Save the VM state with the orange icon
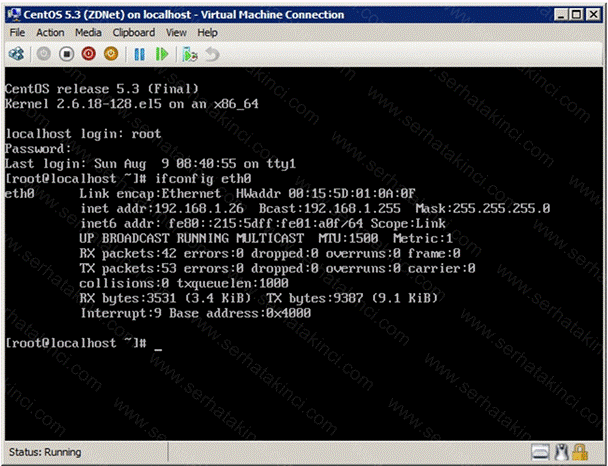The width and height of the screenshot is (608, 466). pos(111,53)
